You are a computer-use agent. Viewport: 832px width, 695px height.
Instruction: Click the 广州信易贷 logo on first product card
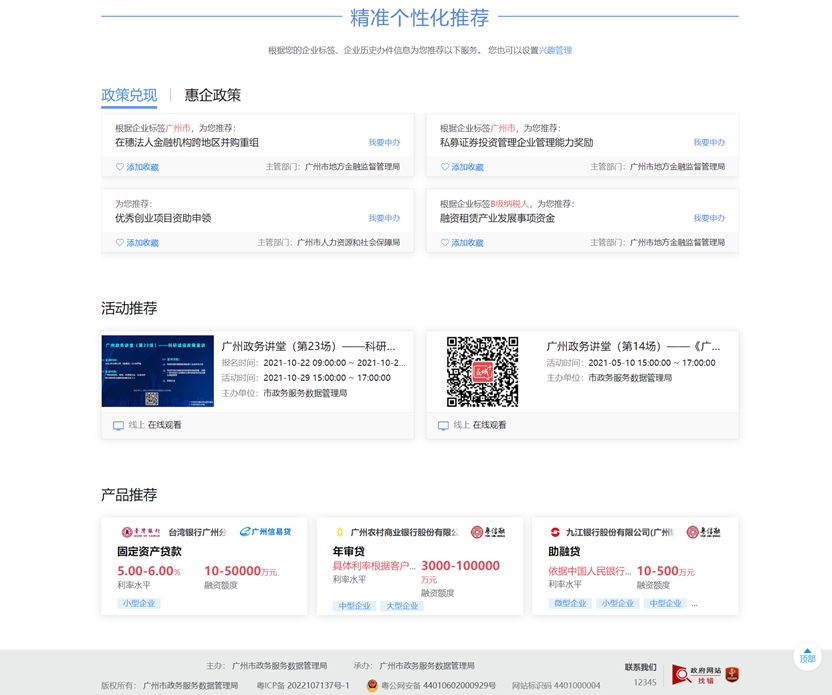click(265, 532)
